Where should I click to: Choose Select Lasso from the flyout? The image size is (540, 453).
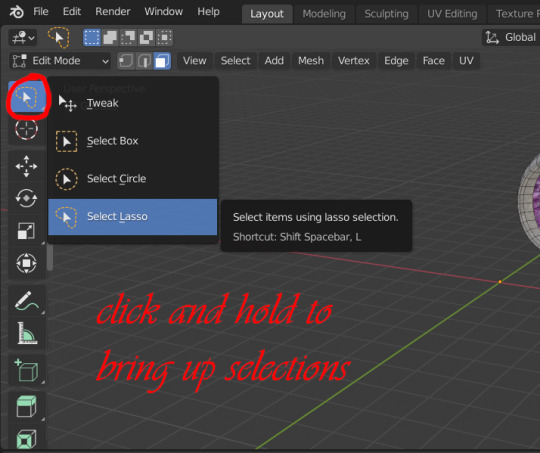(133, 217)
